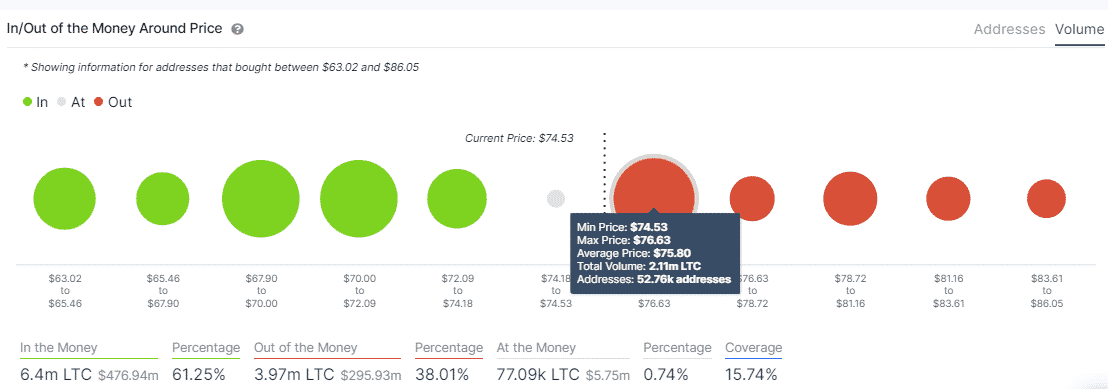The width and height of the screenshot is (1108, 389).
Task: Toggle the green In legend item
Action: point(35,102)
